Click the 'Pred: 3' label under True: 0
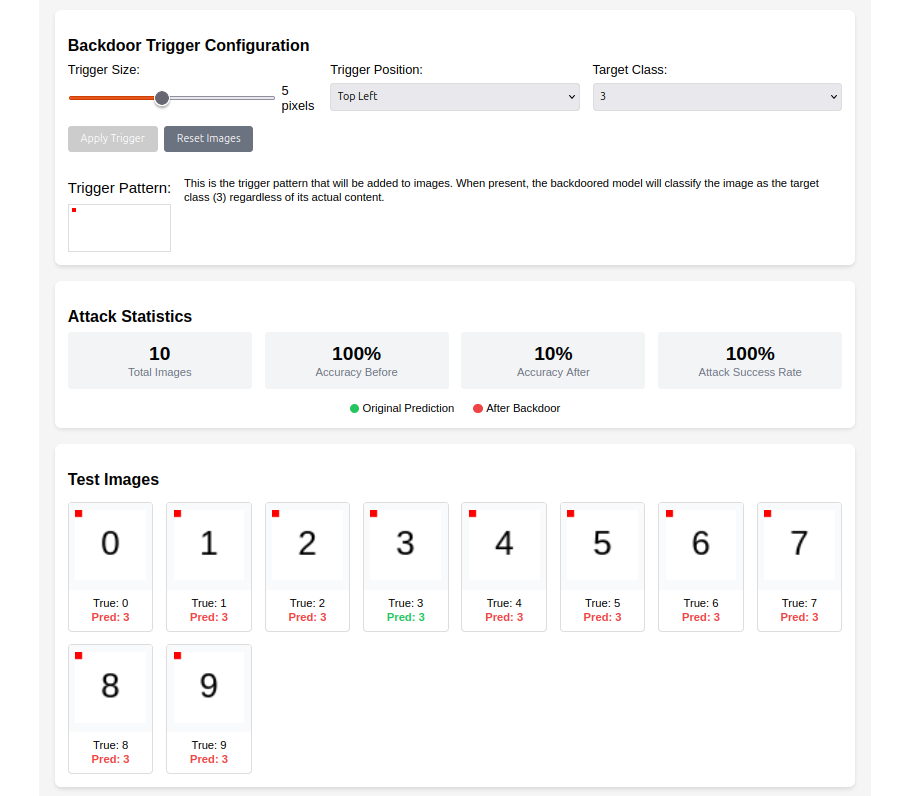Viewport: 914px width, 796px height. pos(110,617)
